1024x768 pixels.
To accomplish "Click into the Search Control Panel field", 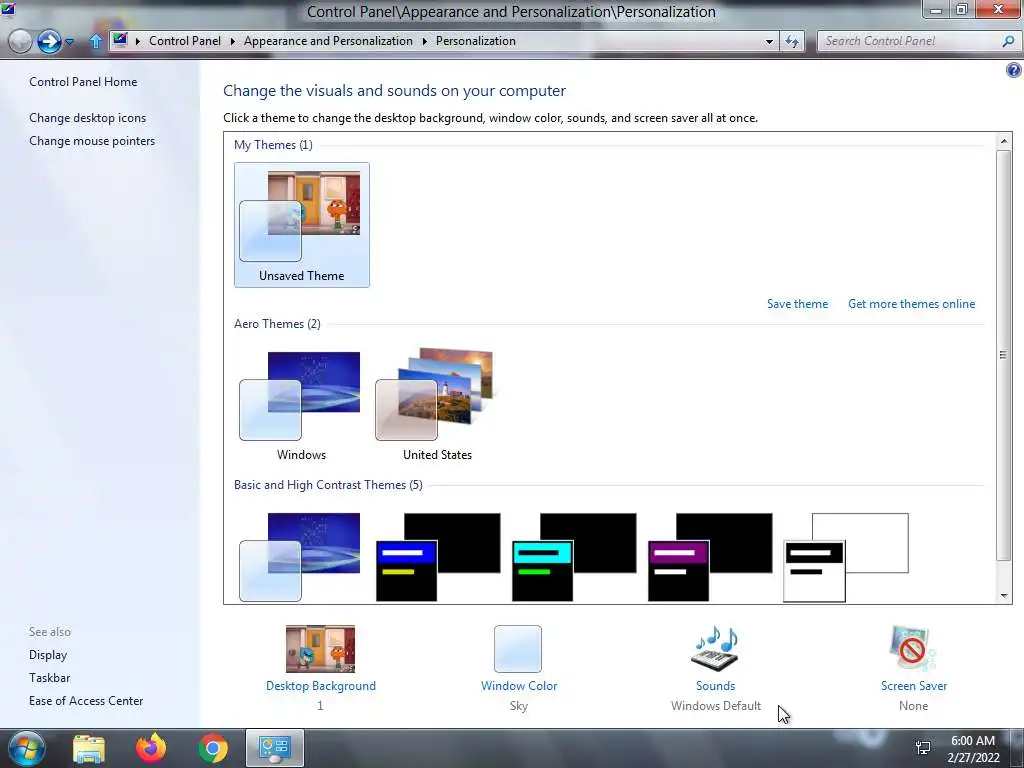I will pyautogui.click(x=910, y=41).
